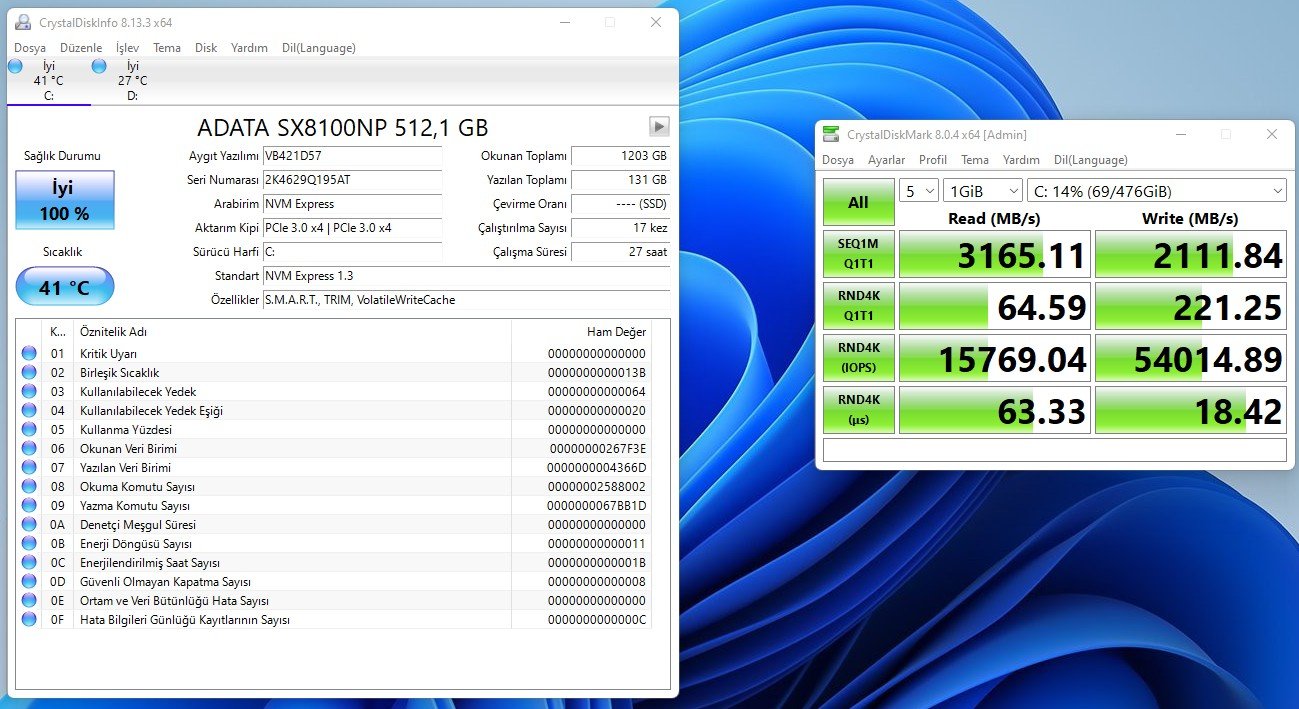Click the CrystalDiskMark app icon in title bar

pyautogui.click(x=831, y=134)
